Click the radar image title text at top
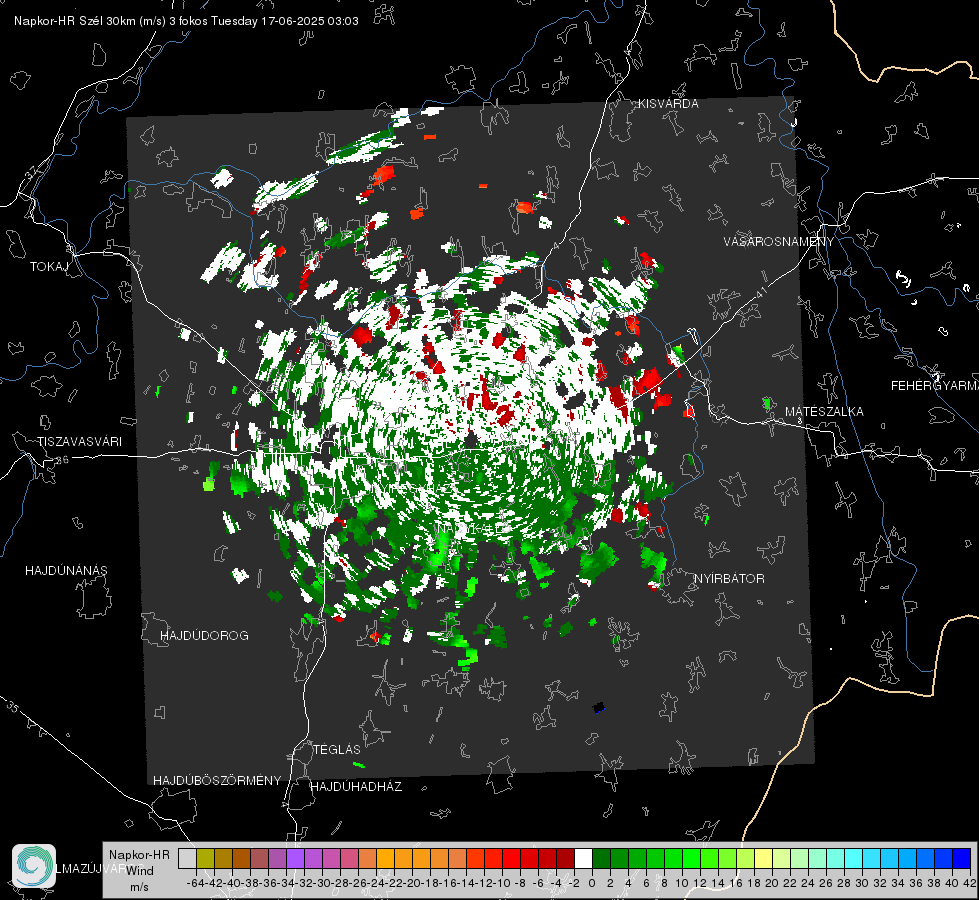This screenshot has width=979, height=900. tap(186, 21)
